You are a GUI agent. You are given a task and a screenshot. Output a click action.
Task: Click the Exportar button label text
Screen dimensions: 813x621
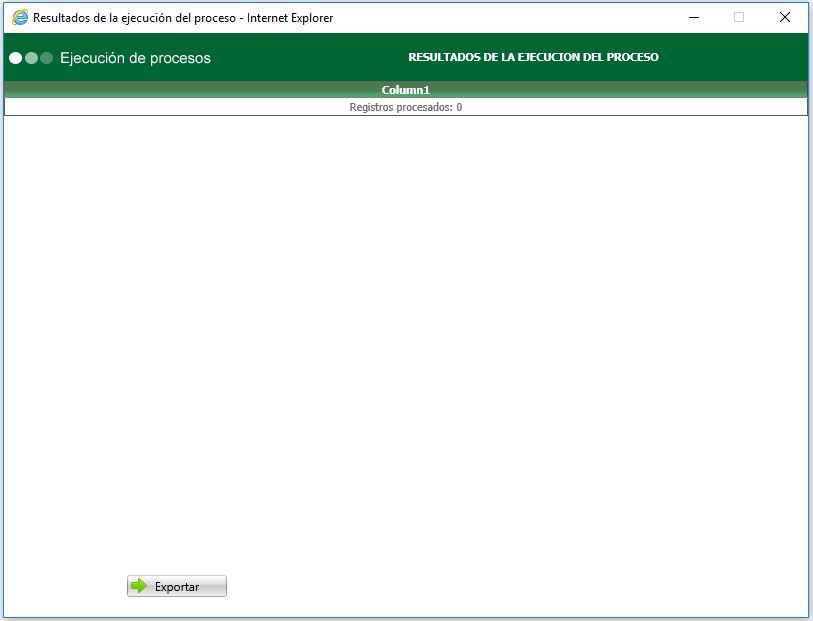[178, 586]
